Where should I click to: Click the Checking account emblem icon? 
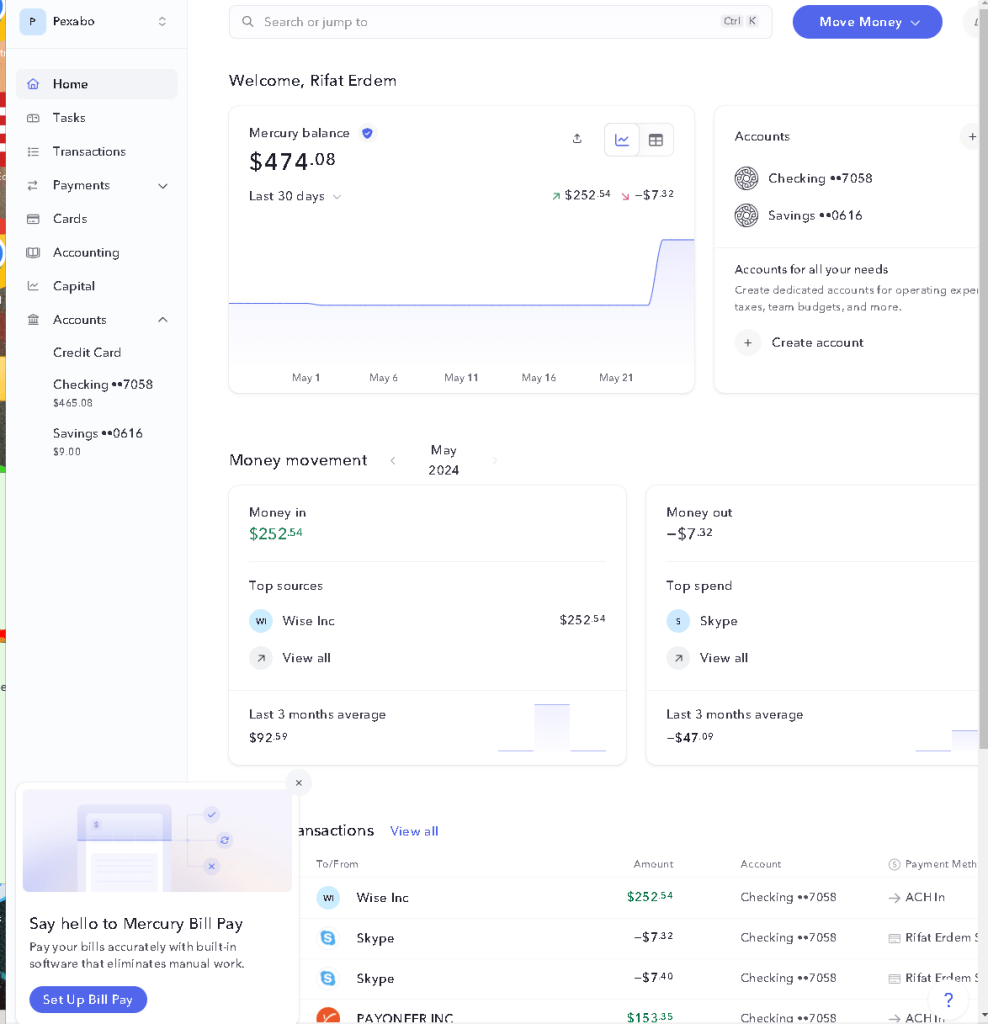pyautogui.click(x=746, y=178)
